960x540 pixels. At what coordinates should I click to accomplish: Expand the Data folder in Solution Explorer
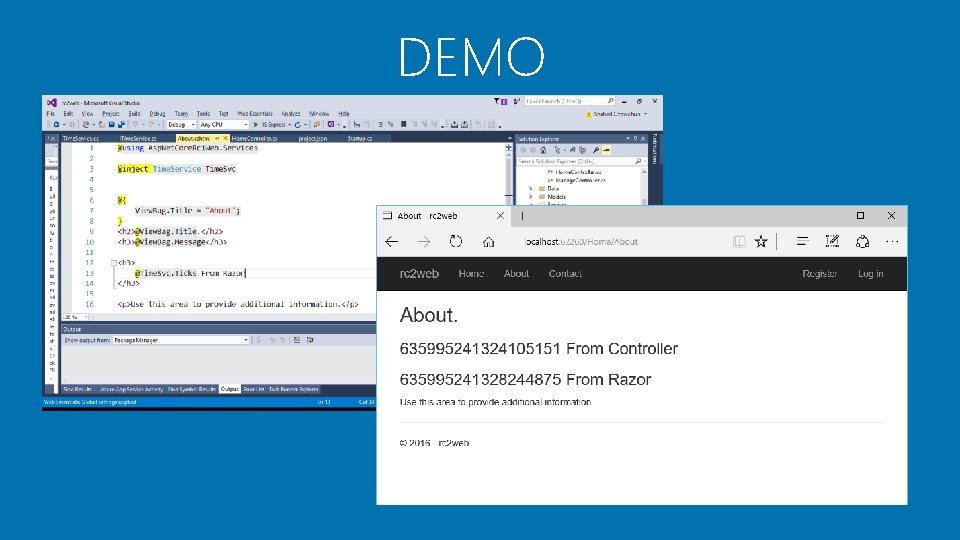[x=531, y=189]
